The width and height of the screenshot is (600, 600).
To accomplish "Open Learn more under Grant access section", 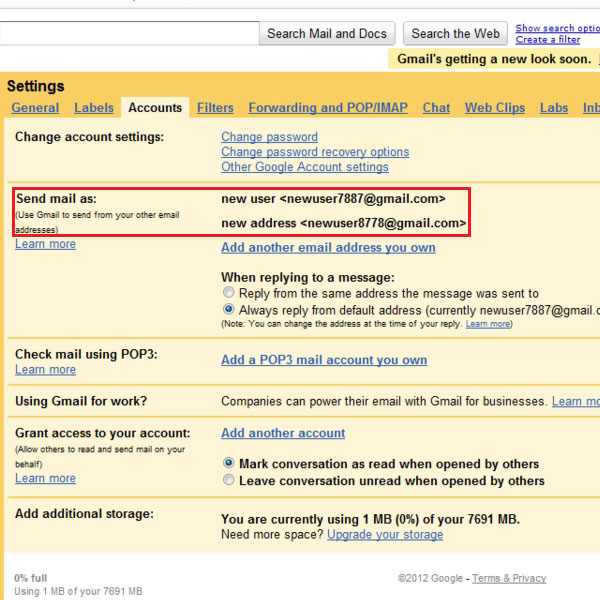I will click(x=46, y=478).
